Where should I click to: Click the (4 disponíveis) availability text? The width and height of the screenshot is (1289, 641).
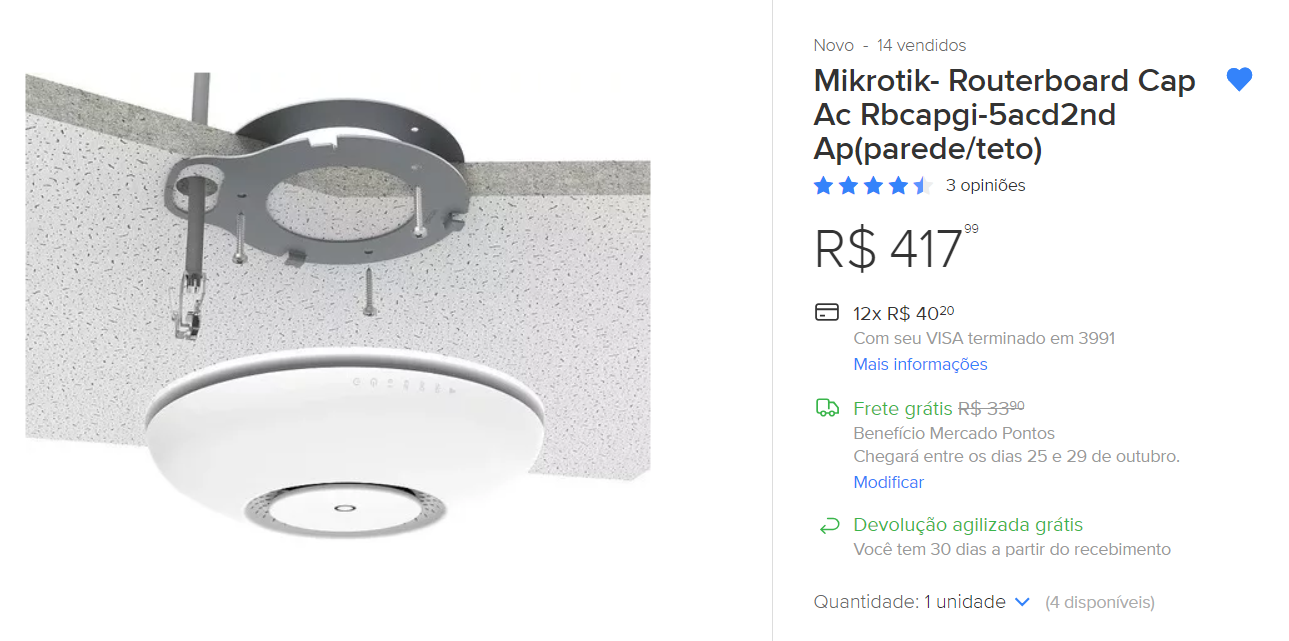[1100, 602]
